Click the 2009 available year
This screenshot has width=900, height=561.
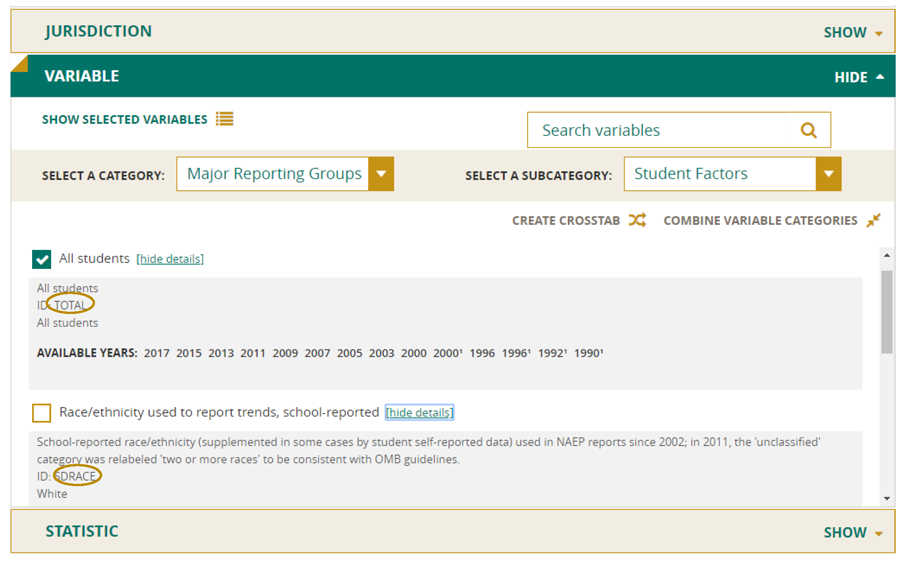coord(285,353)
